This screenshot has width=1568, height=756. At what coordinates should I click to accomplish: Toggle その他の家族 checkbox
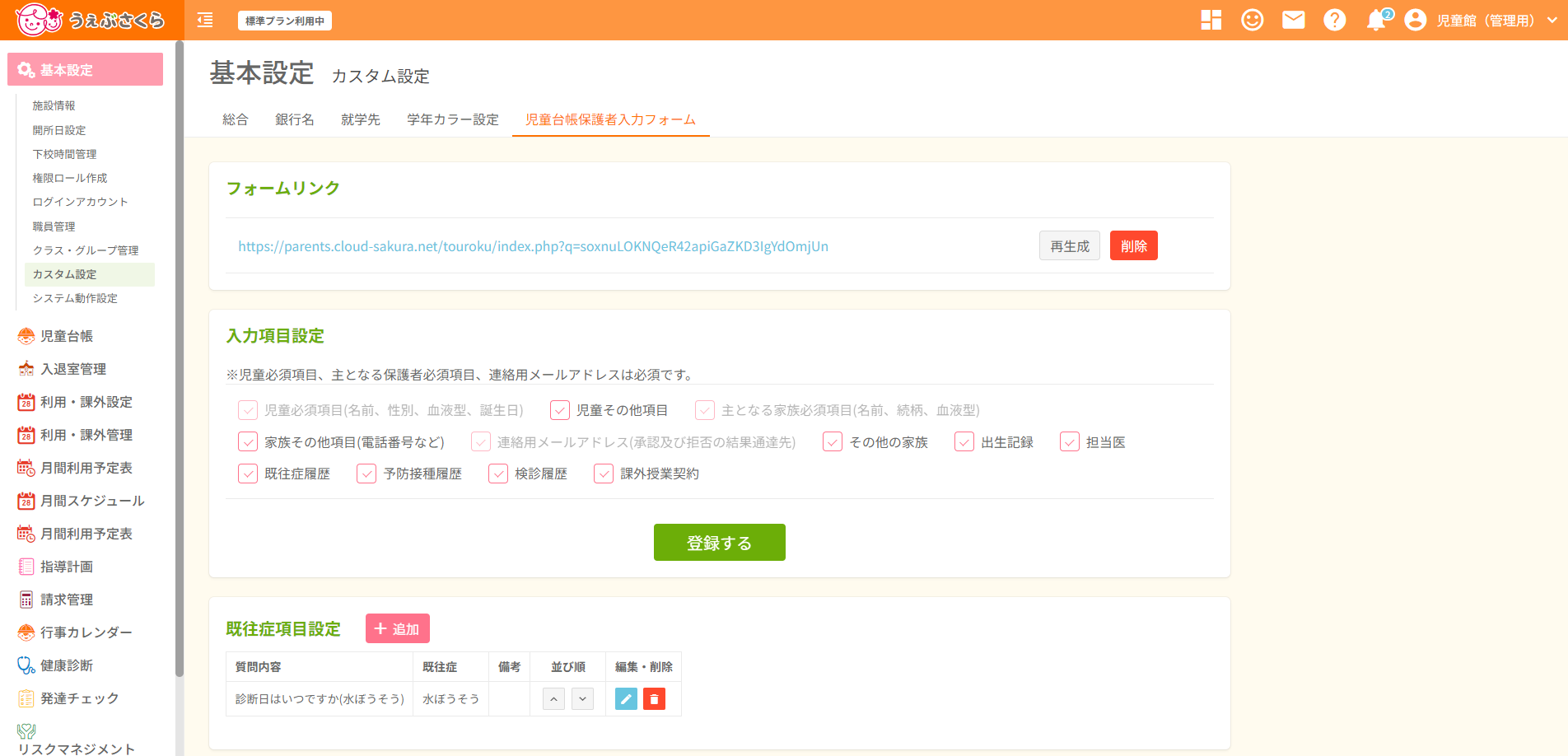click(x=833, y=442)
